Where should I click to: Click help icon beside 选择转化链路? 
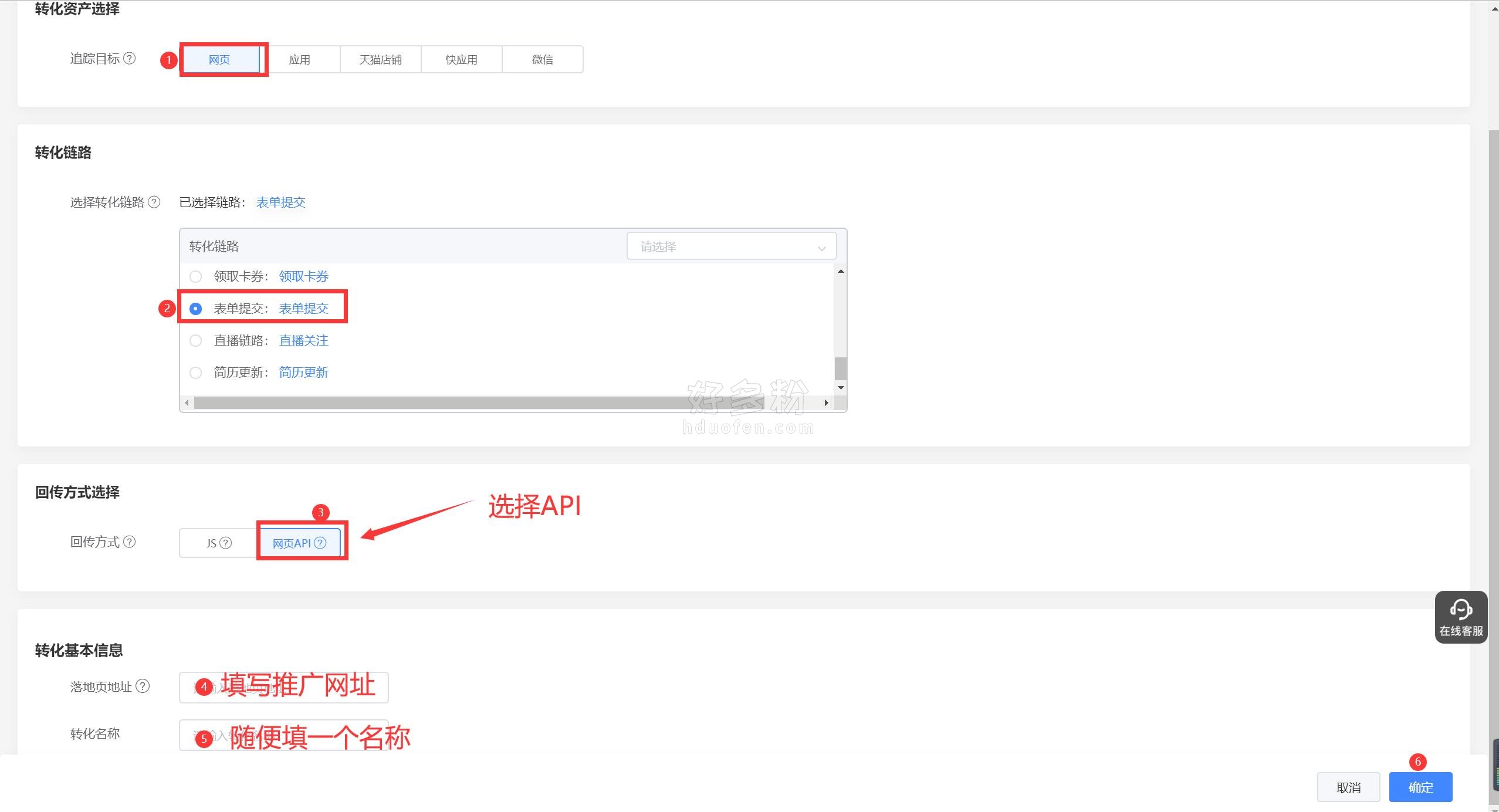[154, 202]
